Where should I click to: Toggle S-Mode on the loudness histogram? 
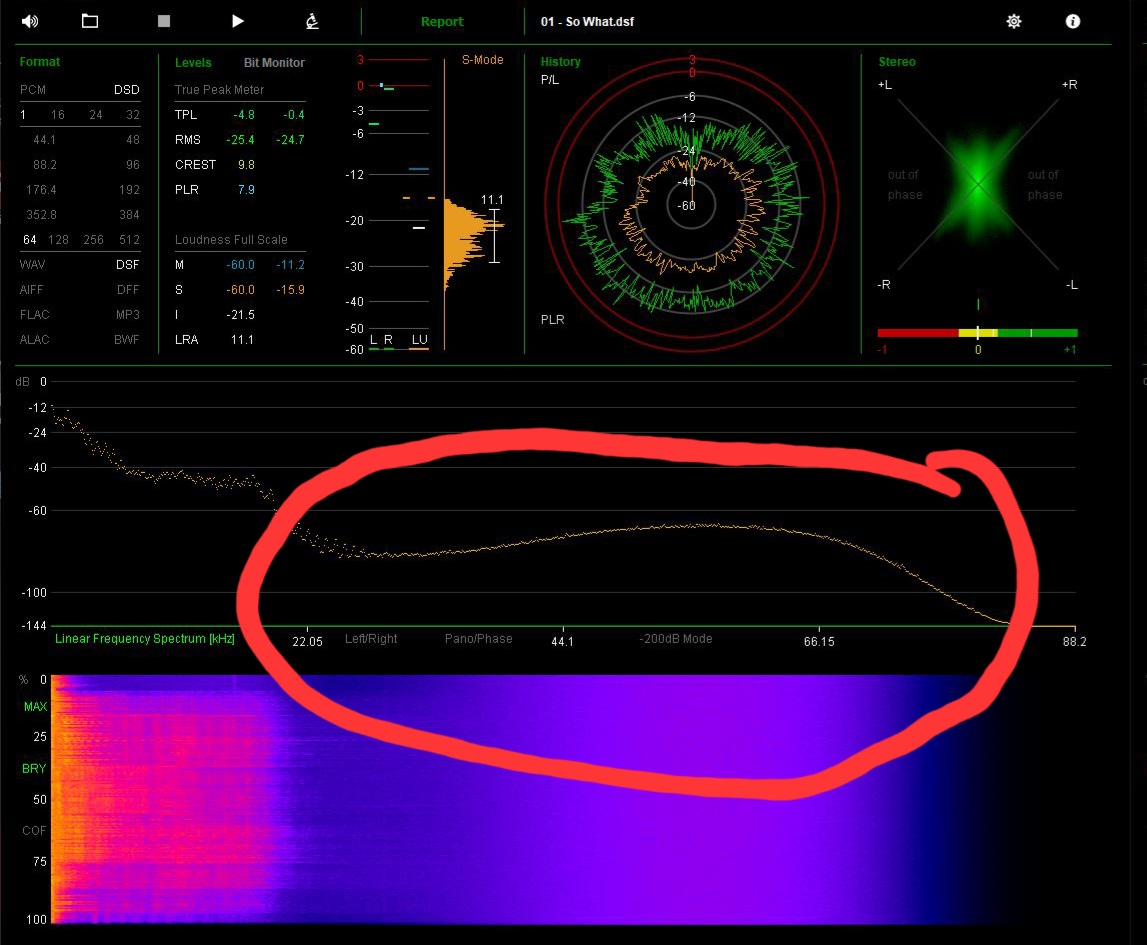point(482,60)
